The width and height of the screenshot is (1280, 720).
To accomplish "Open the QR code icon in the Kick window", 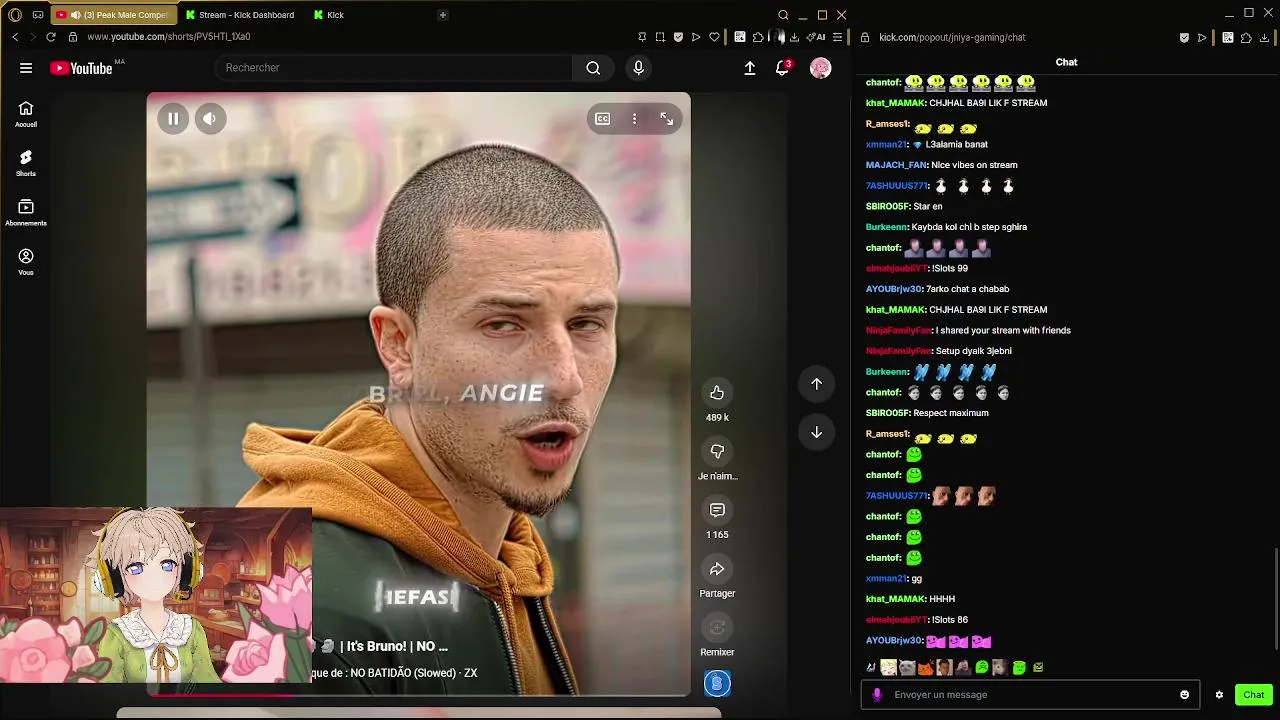I will pos(1228,38).
